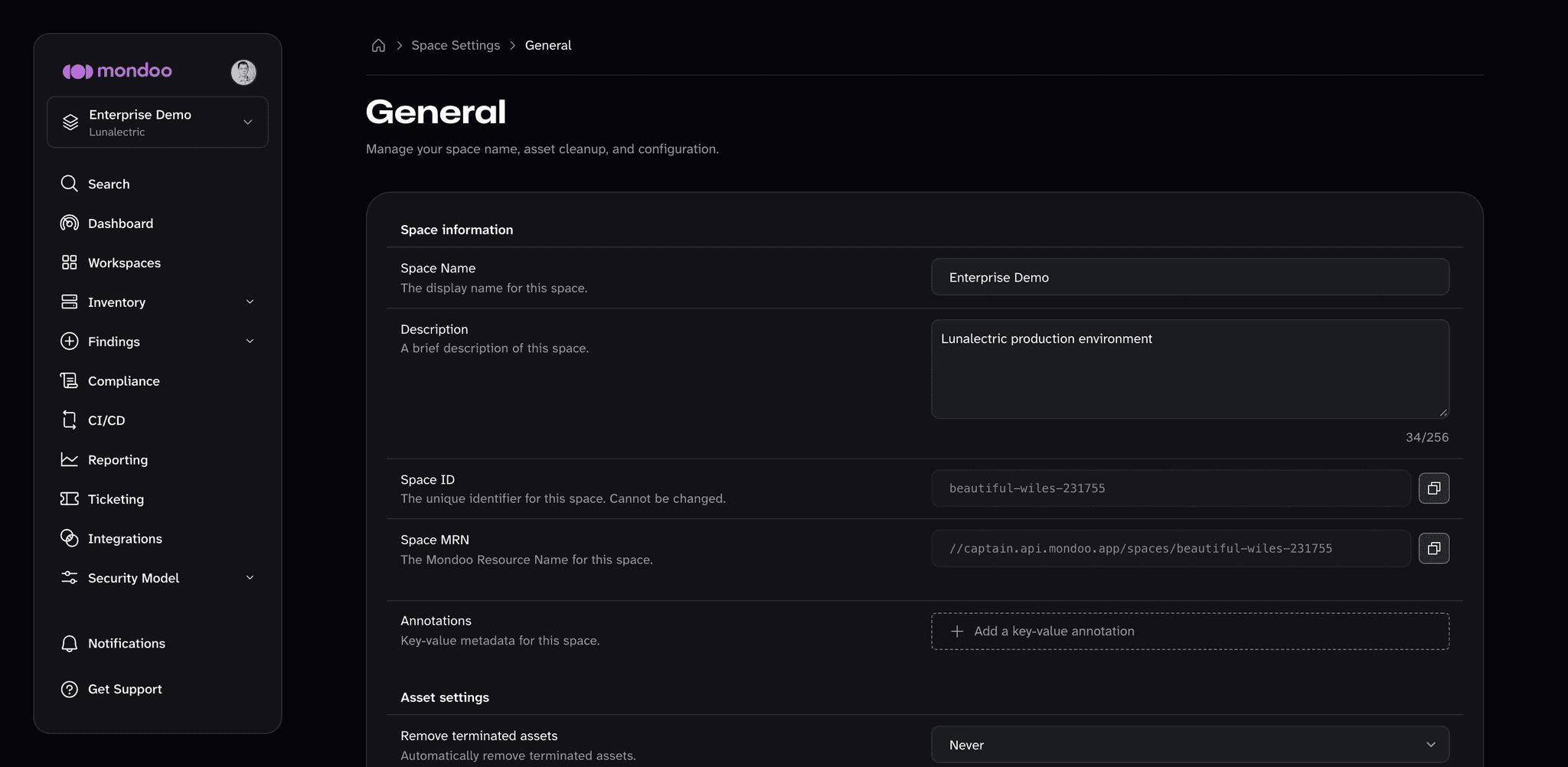This screenshot has width=1568, height=767.
Task: Click the '34/256' character counter
Action: pyautogui.click(x=1426, y=437)
